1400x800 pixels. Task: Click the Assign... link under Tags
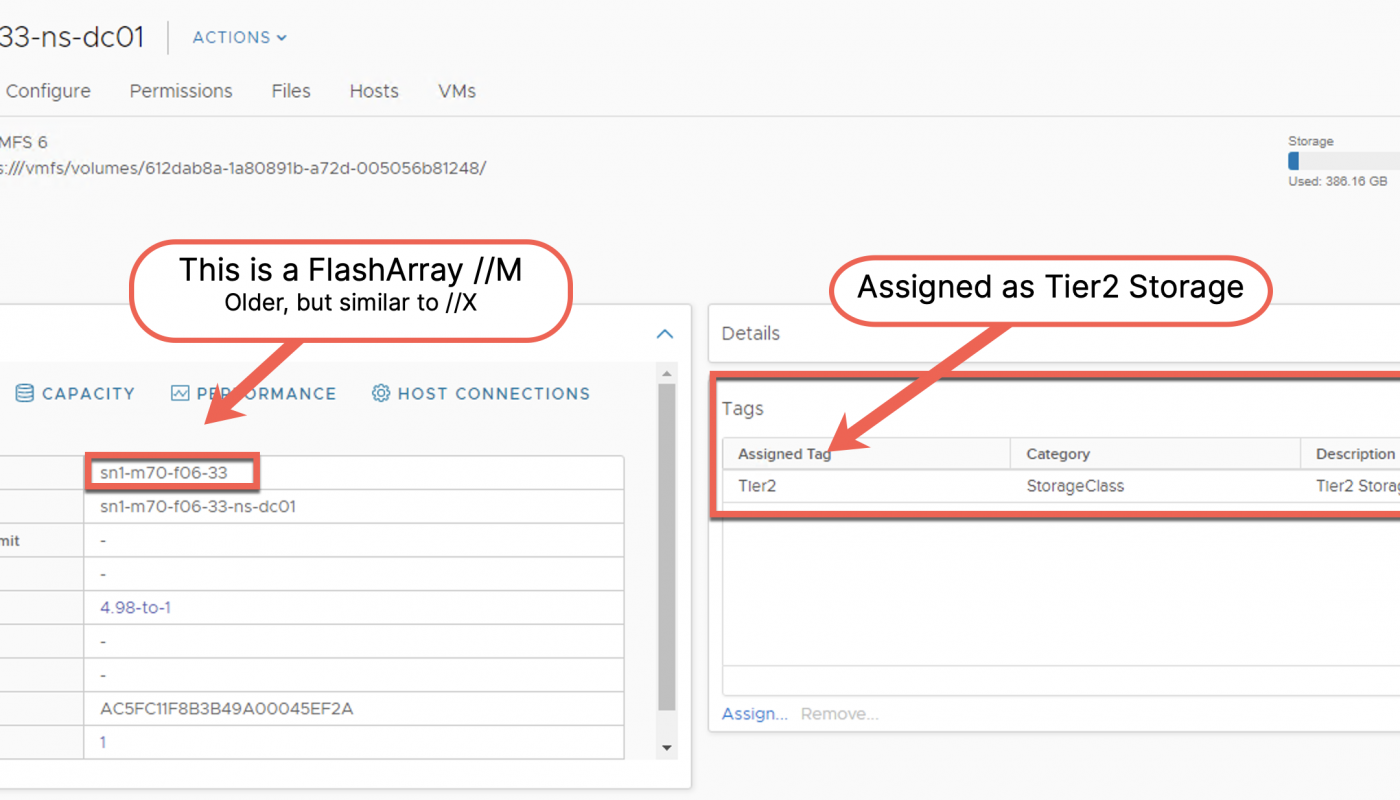click(754, 714)
